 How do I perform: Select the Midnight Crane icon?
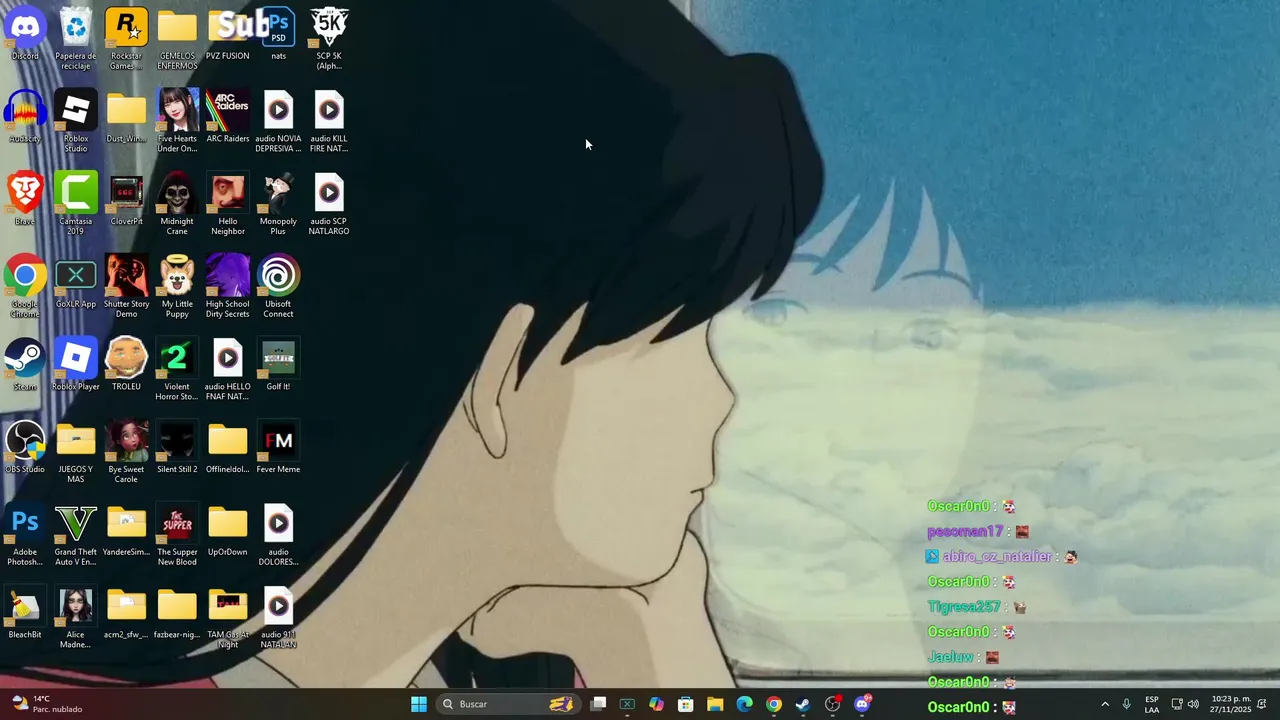tap(177, 204)
